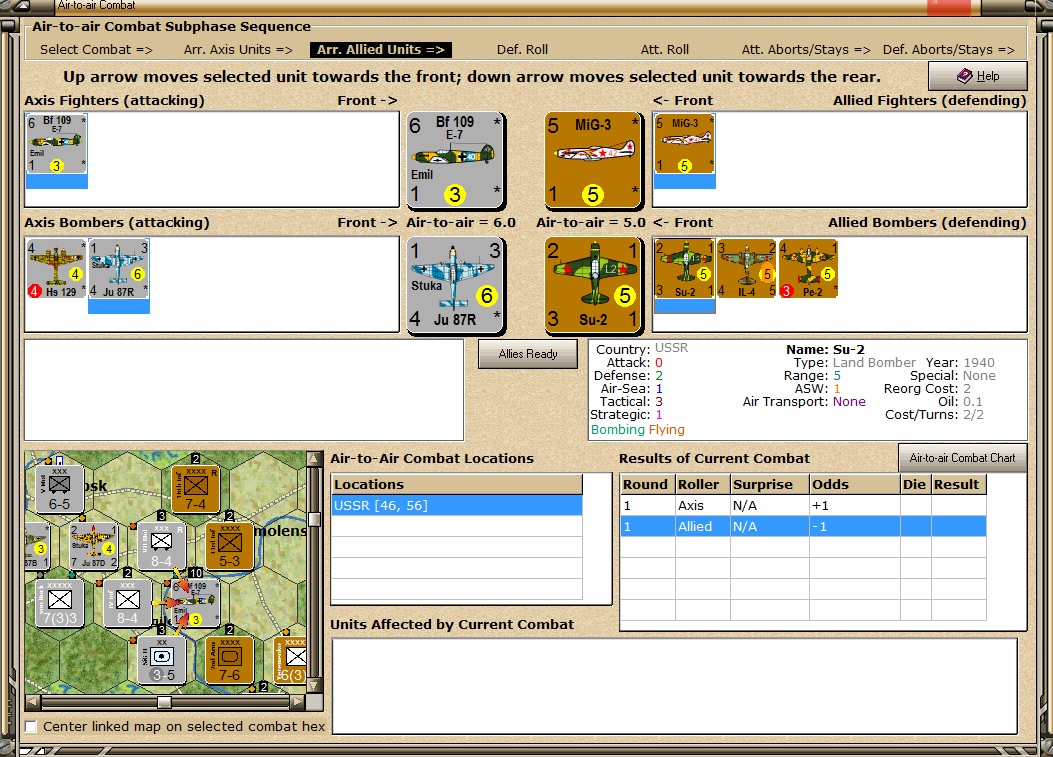The width and height of the screenshot is (1053, 757).
Task: Click the Surprise column header
Action: click(770, 484)
